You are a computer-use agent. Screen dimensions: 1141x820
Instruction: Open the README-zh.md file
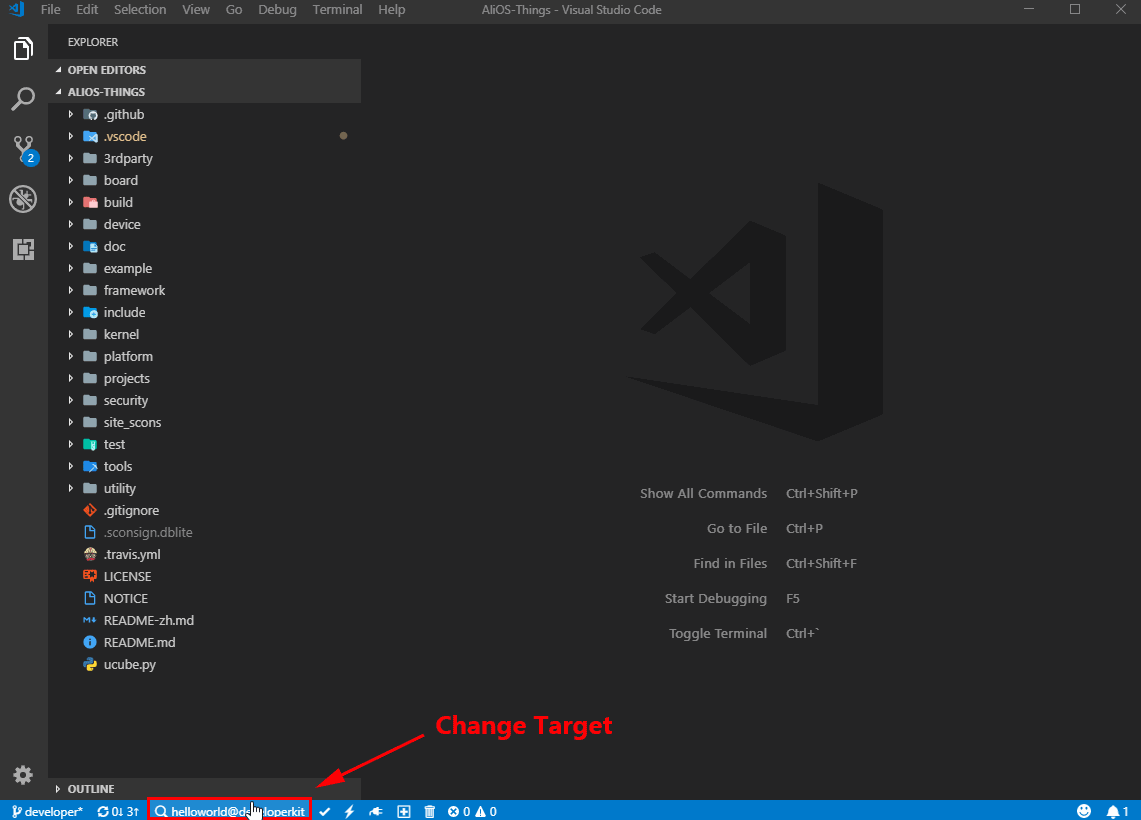tap(204, 621)
